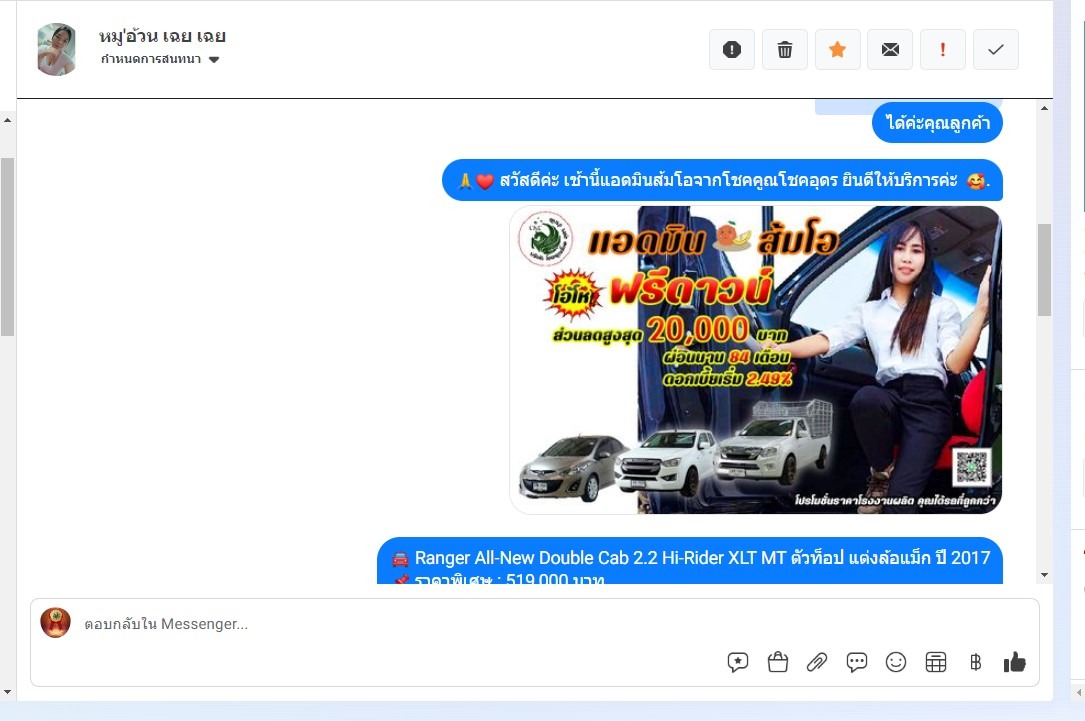Open the baht payment request icon
This screenshot has width=1085, height=721.
pyautogui.click(x=976, y=662)
